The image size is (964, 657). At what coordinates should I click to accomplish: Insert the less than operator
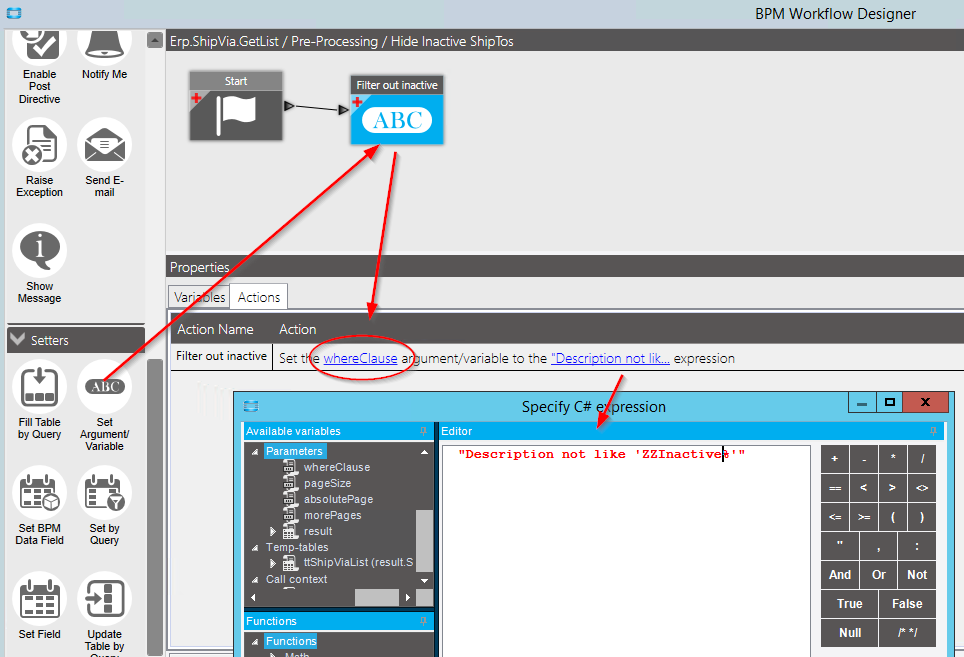click(x=864, y=488)
